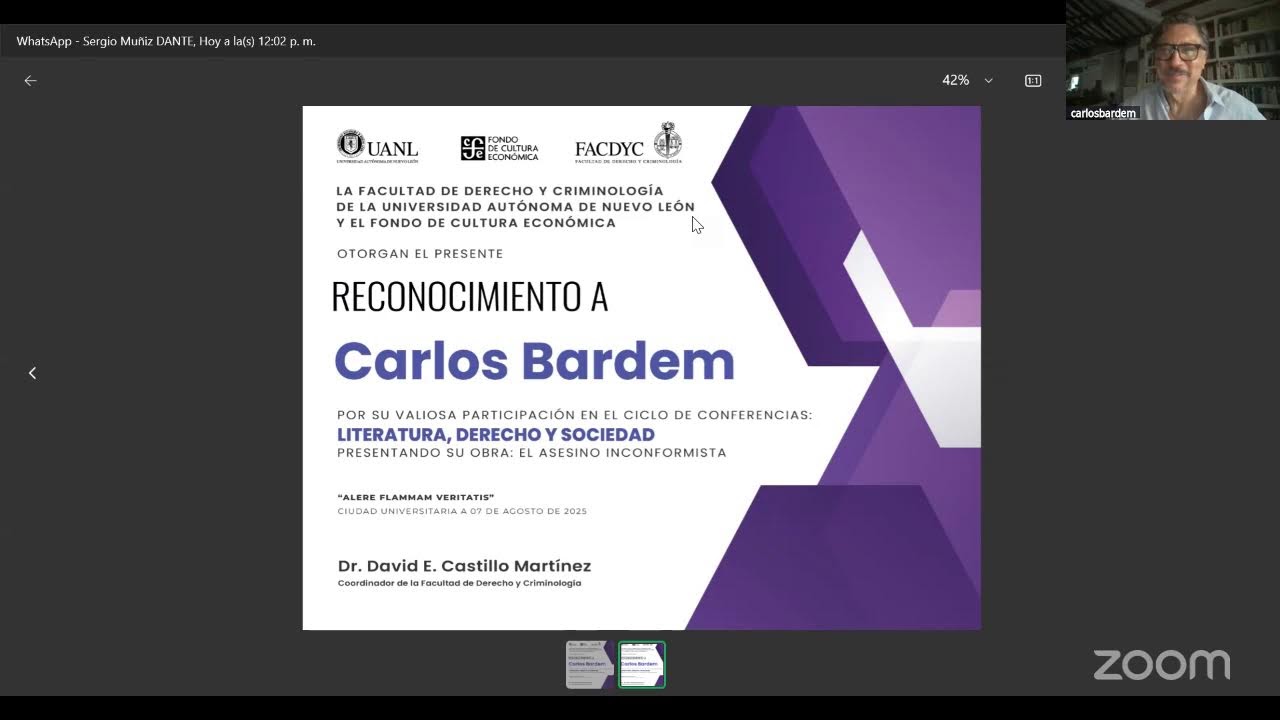Click "PRESENTANDO SU OBRA: EL ASESINO INCONFORMISTA" line
This screenshot has height=720, width=1280.
point(532,453)
